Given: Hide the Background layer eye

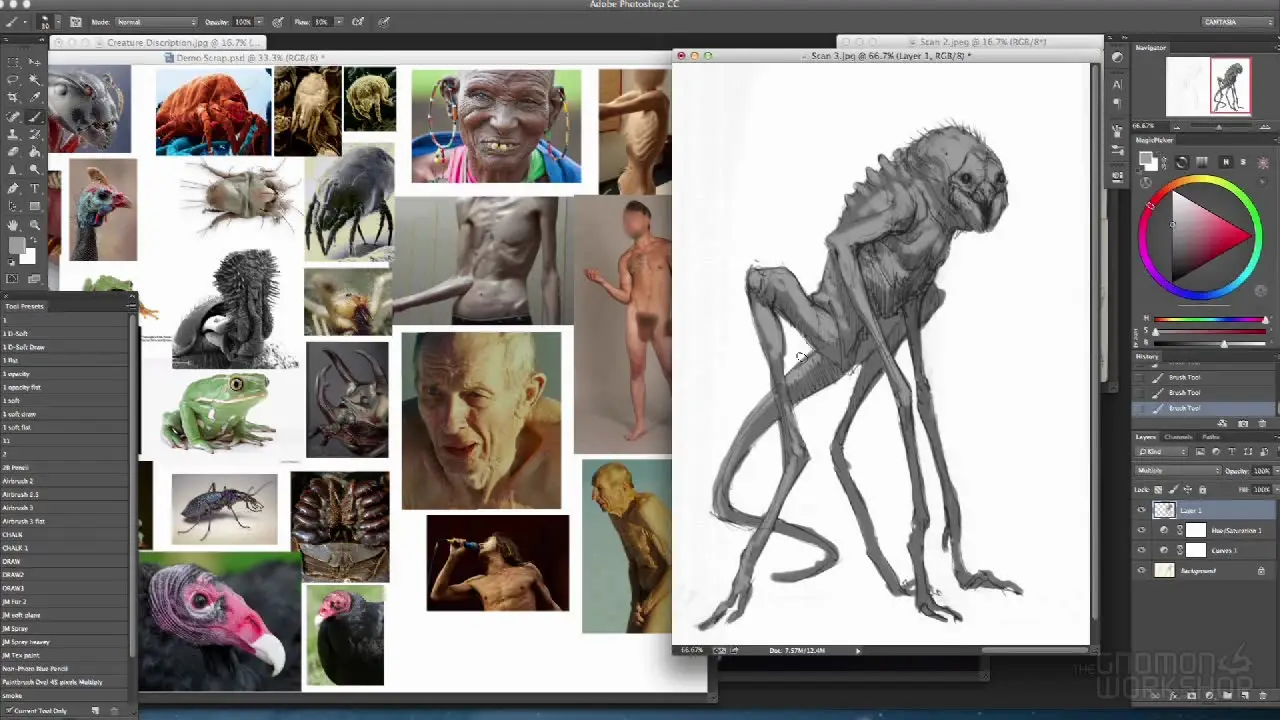Looking at the screenshot, I should click(x=1141, y=570).
